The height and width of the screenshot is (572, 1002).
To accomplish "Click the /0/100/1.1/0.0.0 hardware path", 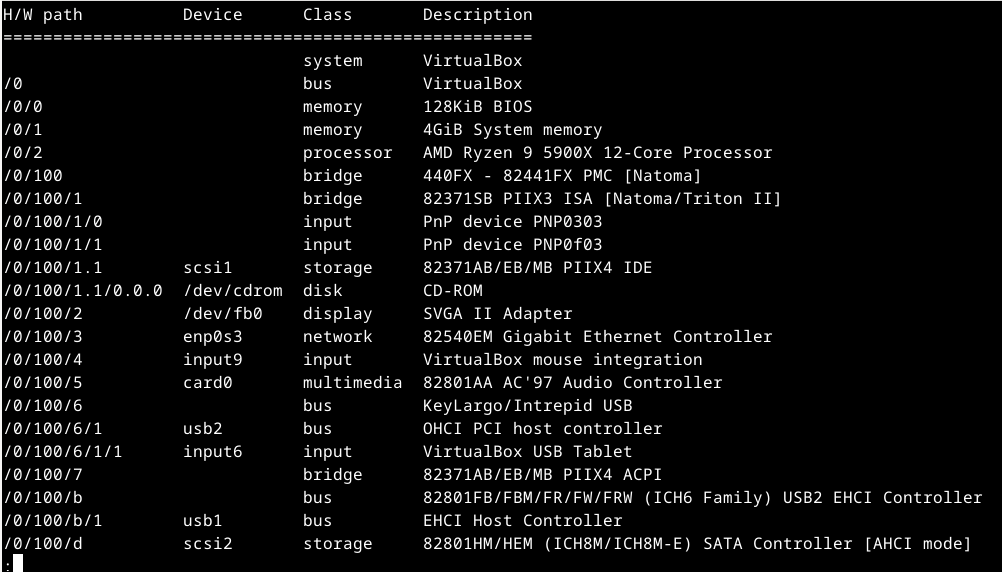I will point(82,291).
